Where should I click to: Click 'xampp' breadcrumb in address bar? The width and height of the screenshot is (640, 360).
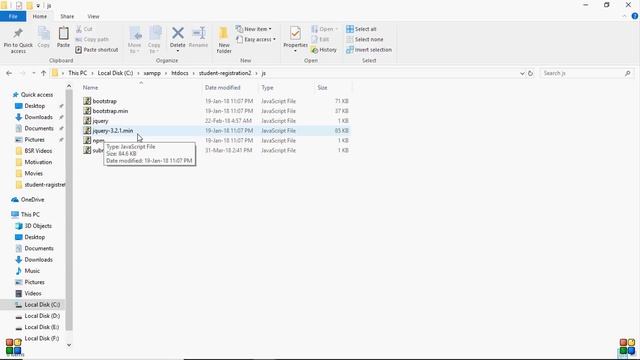(152, 73)
